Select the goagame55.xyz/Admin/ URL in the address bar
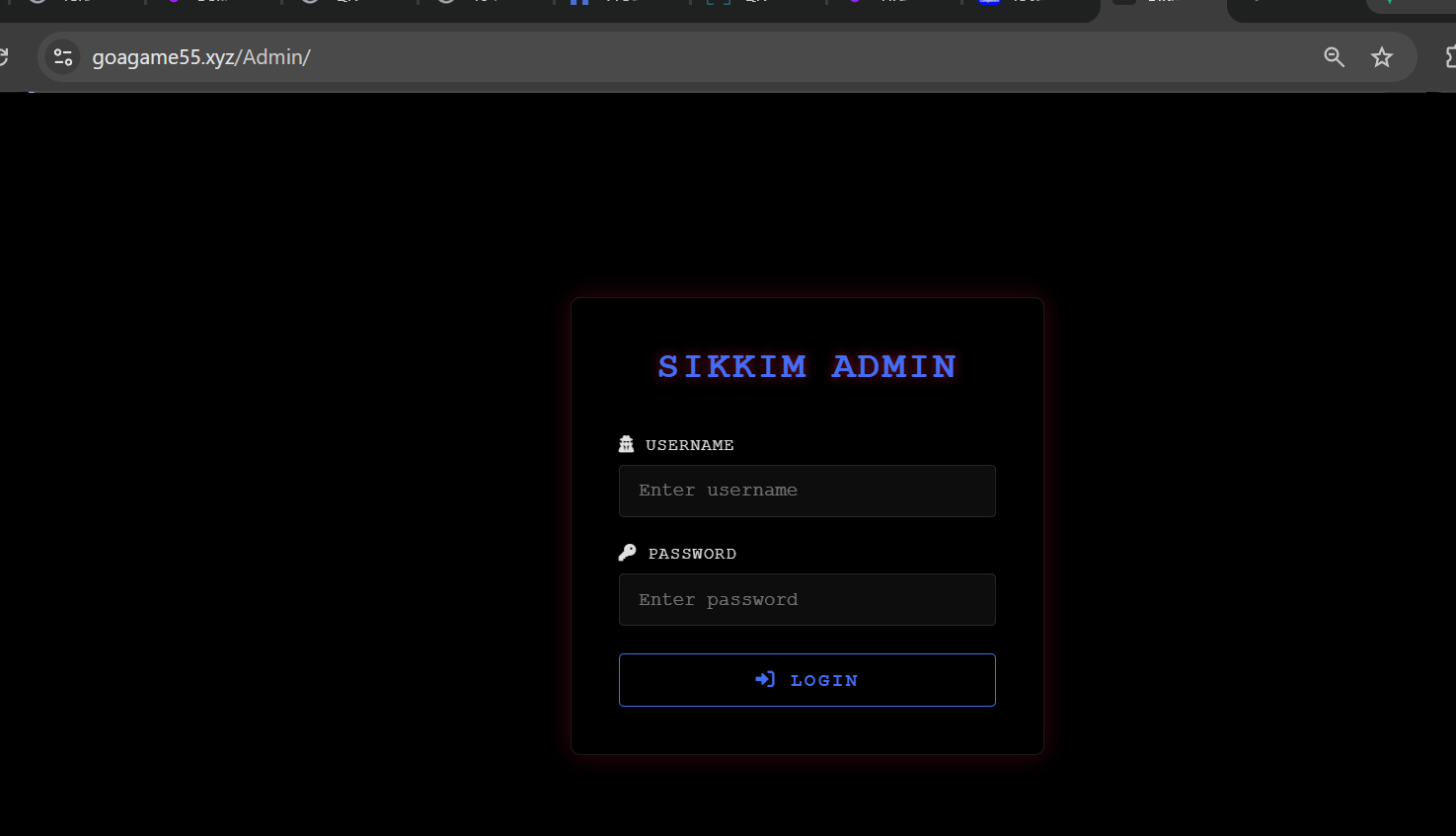Screen dimensions: 1456x836 201,57
